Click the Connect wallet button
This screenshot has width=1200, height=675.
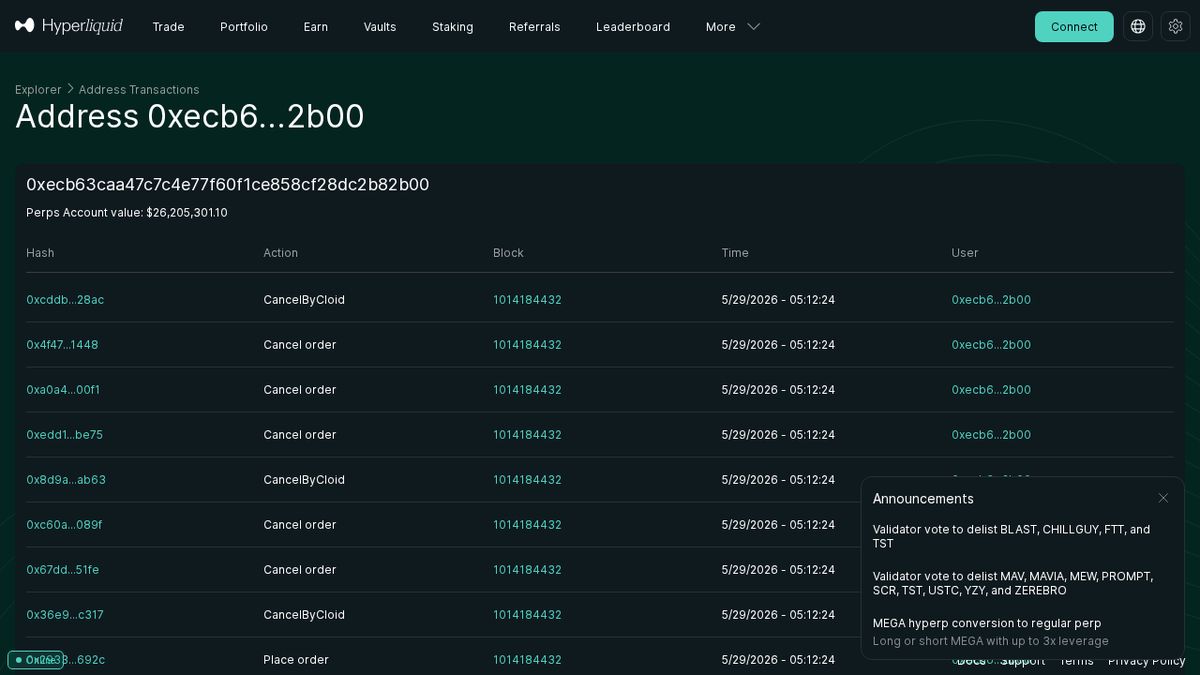click(1074, 27)
